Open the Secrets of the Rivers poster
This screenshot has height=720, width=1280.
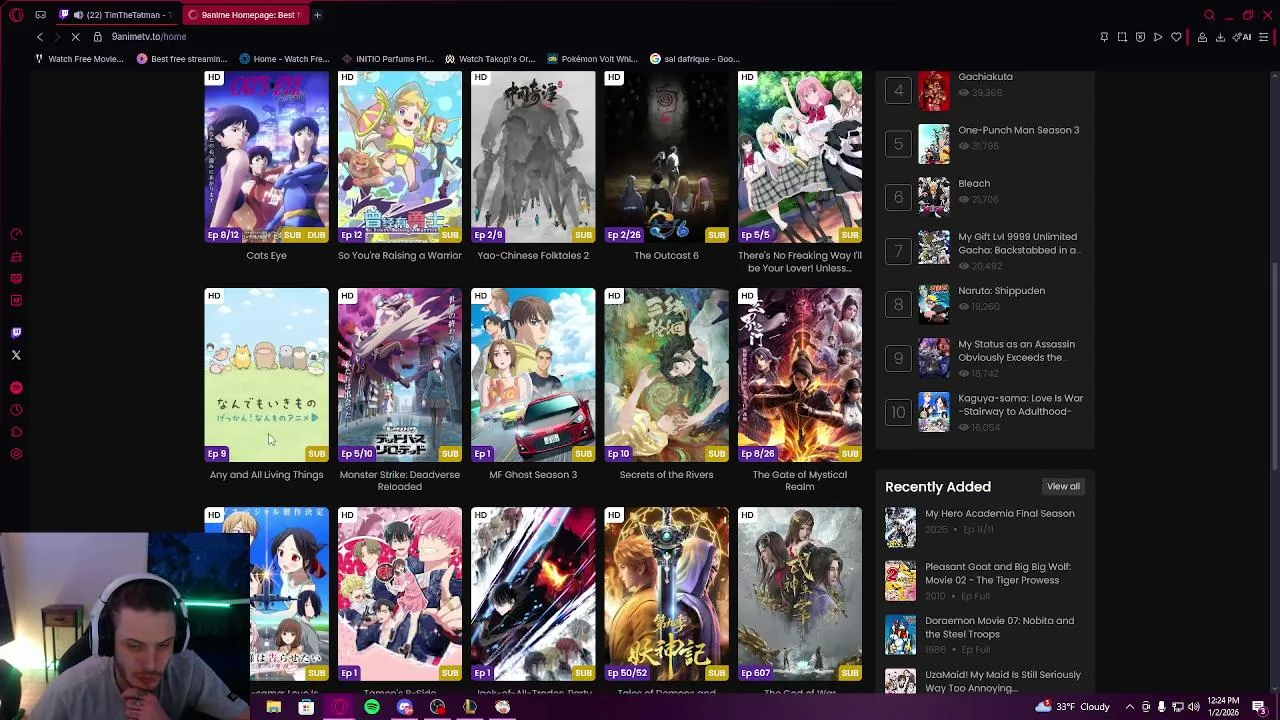click(666, 375)
